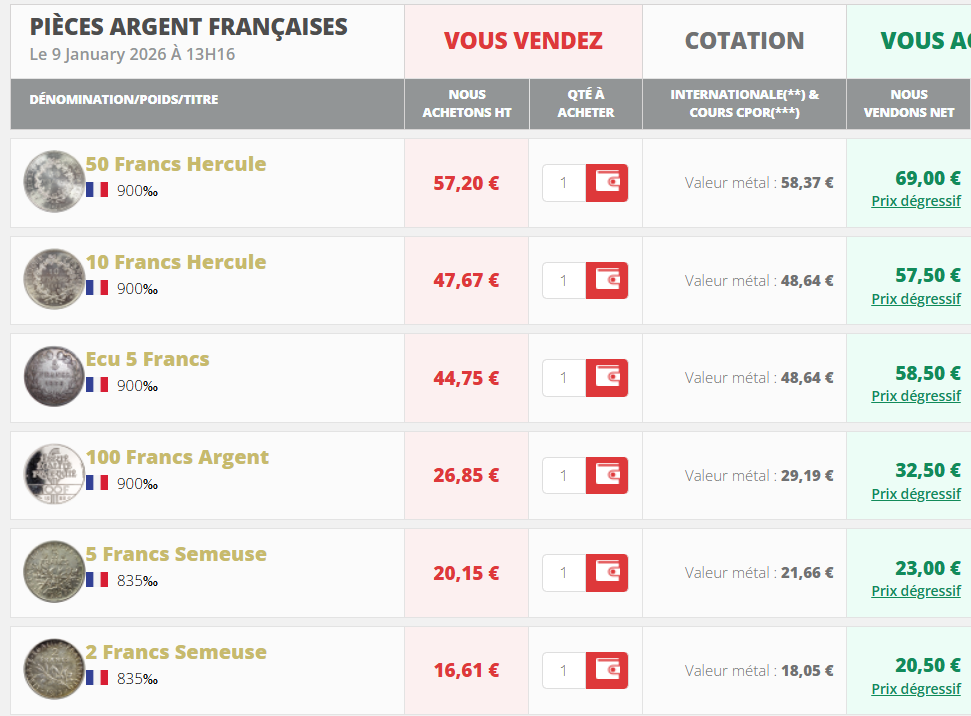Click the red wallet icon for 50 Francs Hercule
This screenshot has height=716, width=971.
pyautogui.click(x=606, y=183)
